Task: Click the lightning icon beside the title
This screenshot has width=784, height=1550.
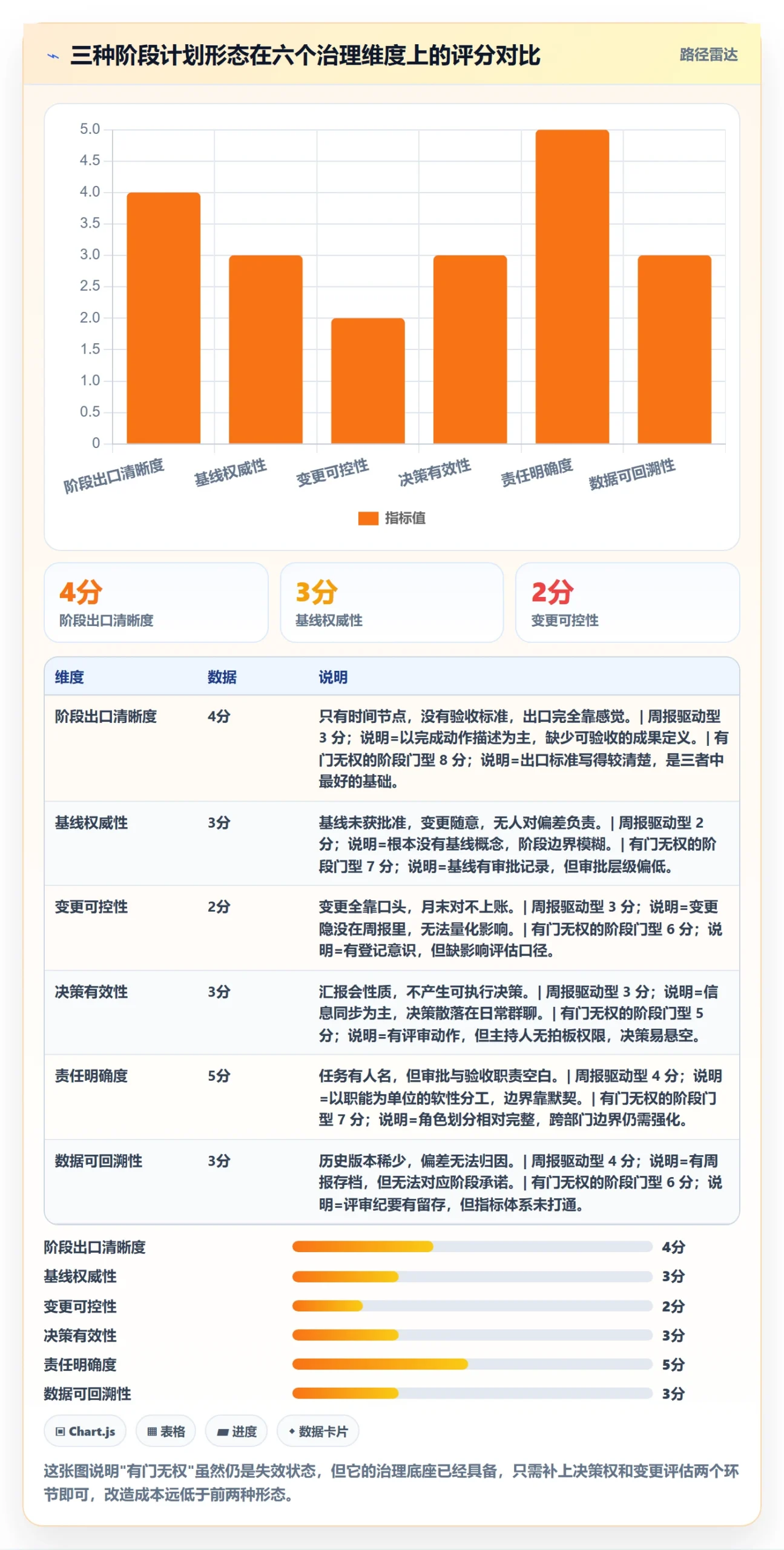Action: coord(53,56)
